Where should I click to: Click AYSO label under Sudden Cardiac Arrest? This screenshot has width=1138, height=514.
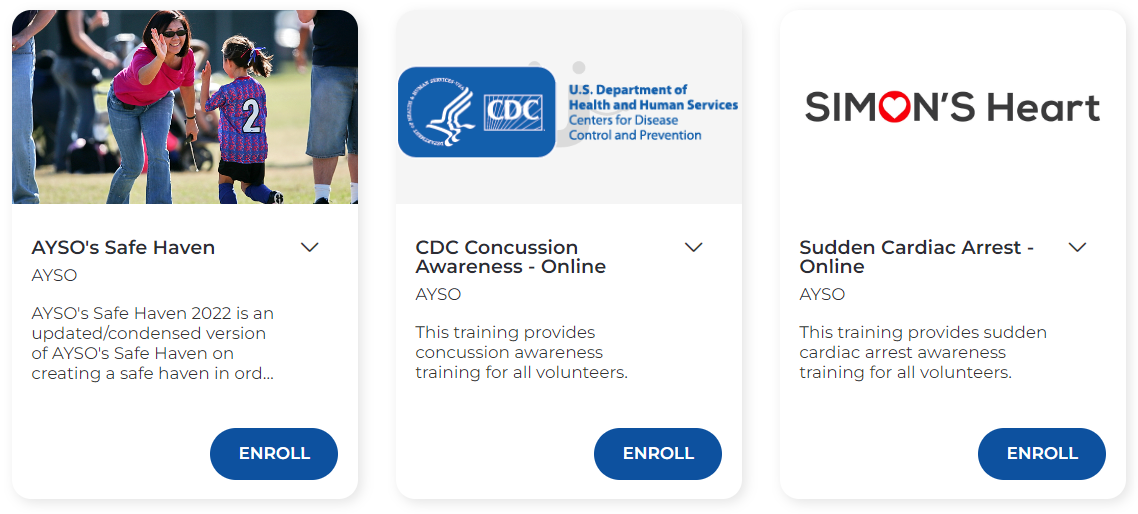pyautogui.click(x=822, y=295)
